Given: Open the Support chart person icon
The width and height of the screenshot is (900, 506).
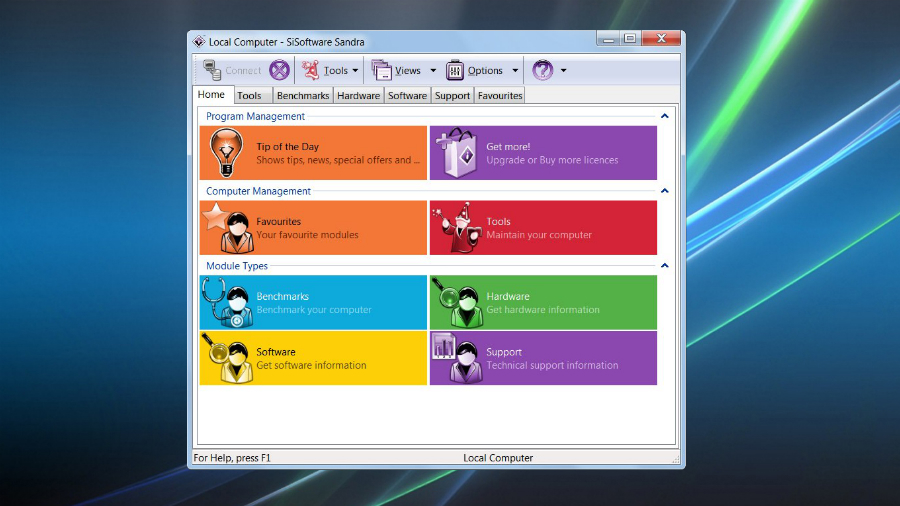Looking at the screenshot, I should [457, 358].
